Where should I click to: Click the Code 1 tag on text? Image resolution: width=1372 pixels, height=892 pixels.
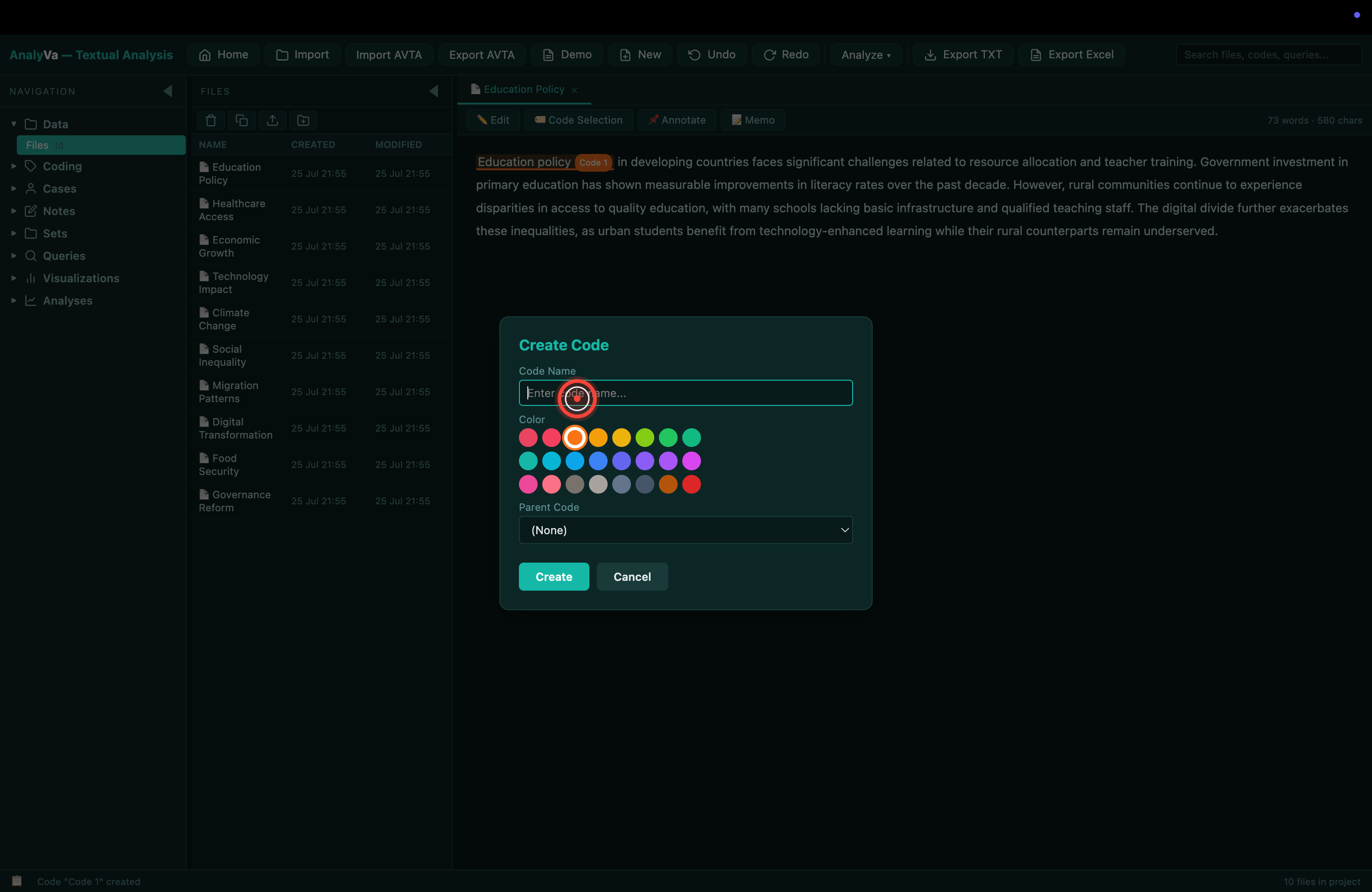pyautogui.click(x=593, y=162)
